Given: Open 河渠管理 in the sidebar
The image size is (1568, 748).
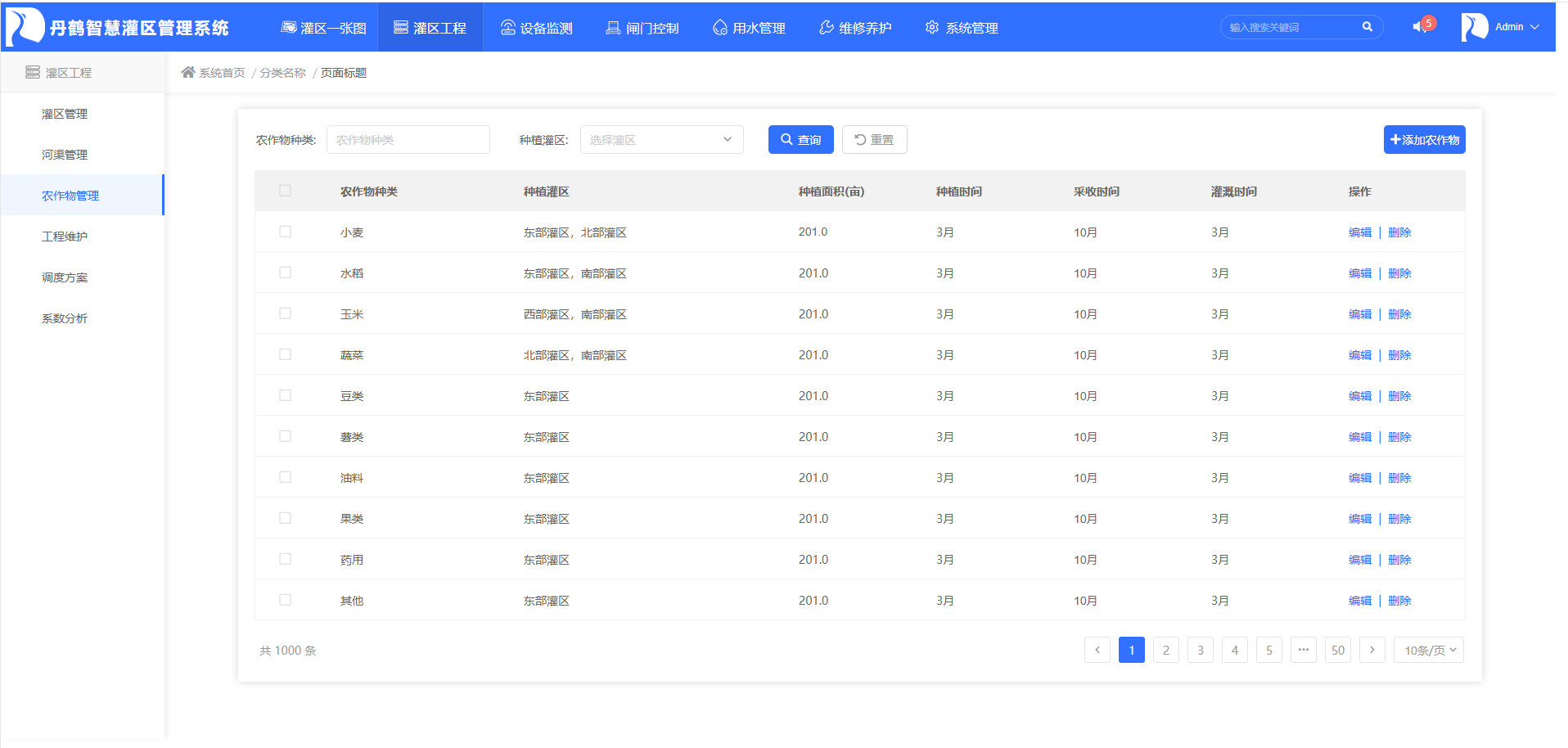Looking at the screenshot, I should [82, 154].
